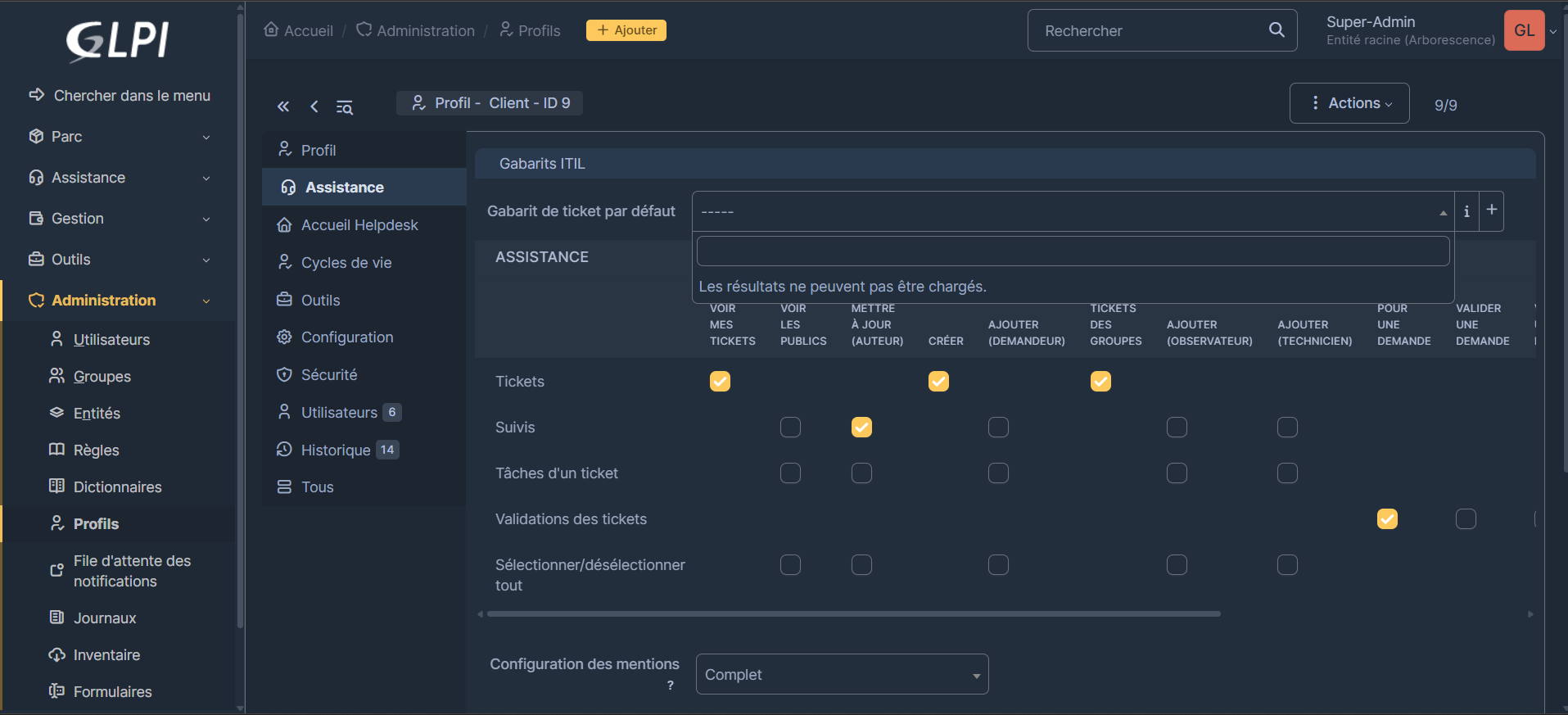Enable Validations 'Valider une demande' checkbox

[1466, 519]
